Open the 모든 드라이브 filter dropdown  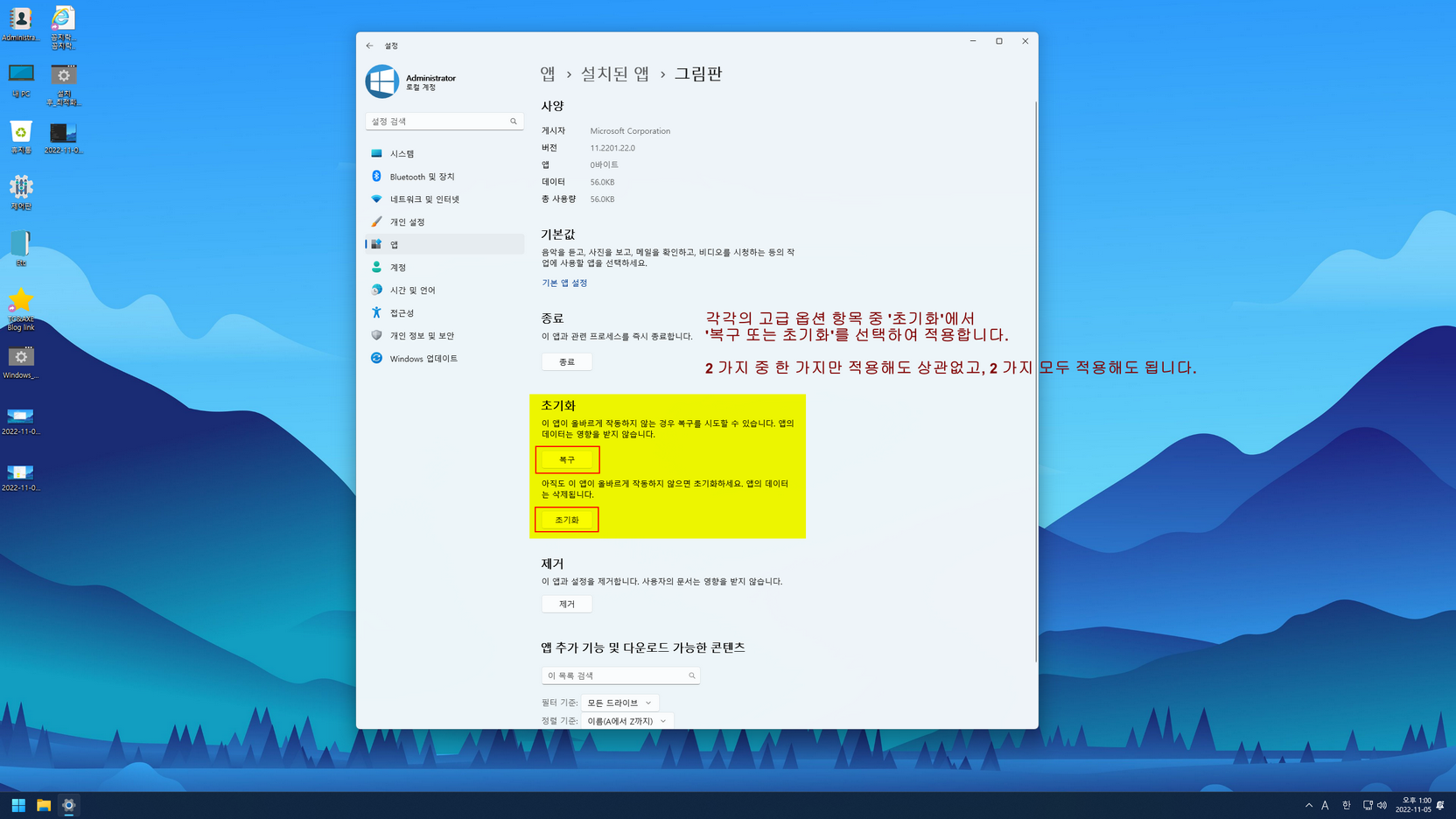619,703
